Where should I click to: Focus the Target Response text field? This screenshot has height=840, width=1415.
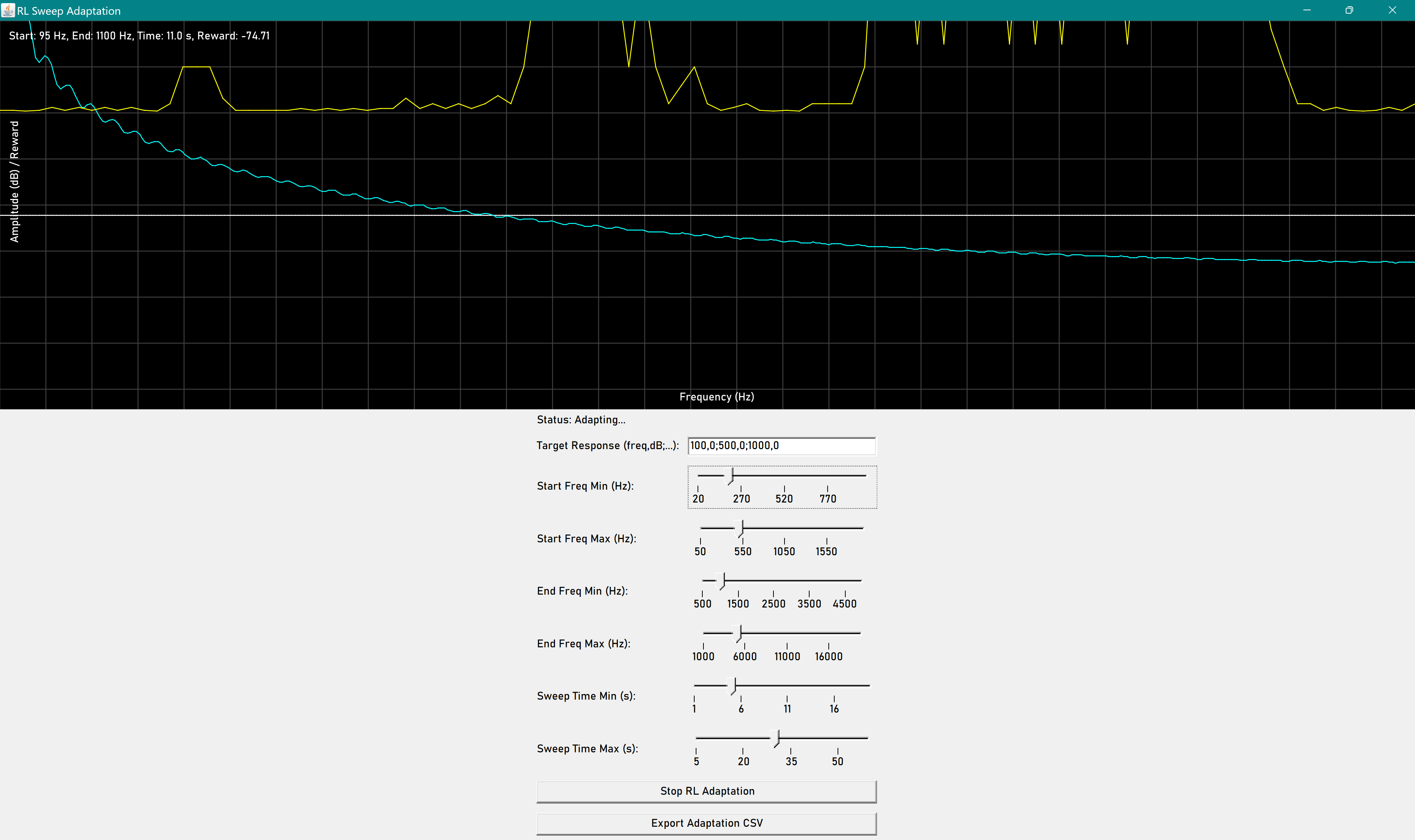pyautogui.click(x=781, y=445)
